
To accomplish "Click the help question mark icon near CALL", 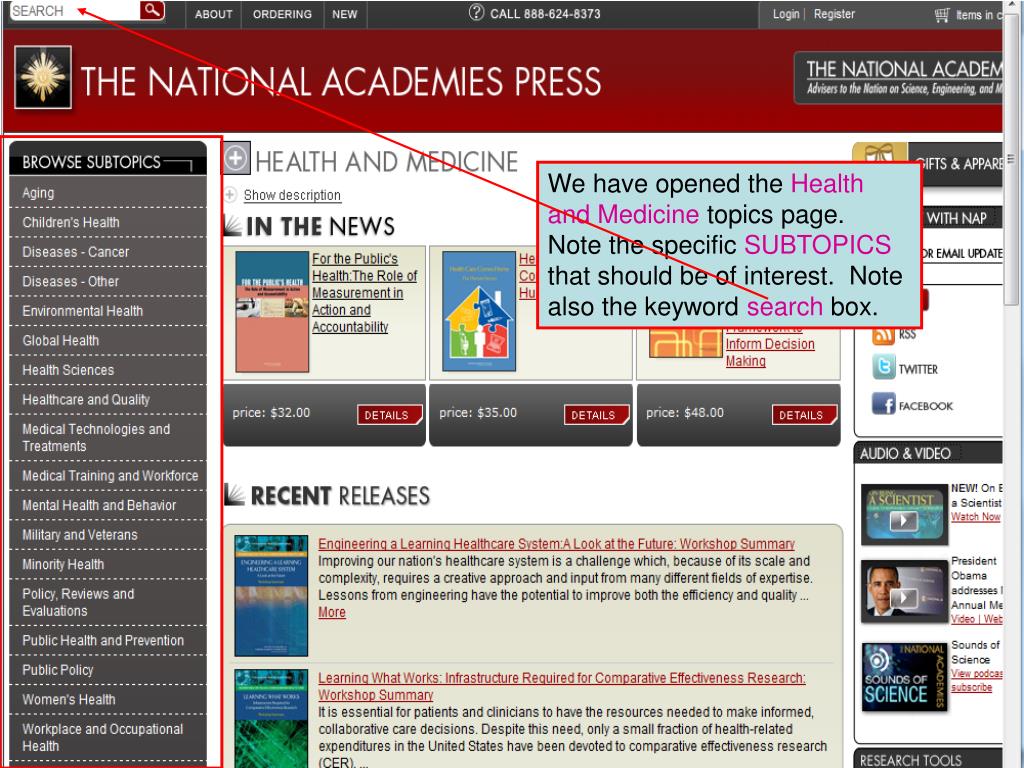I will tap(477, 12).
